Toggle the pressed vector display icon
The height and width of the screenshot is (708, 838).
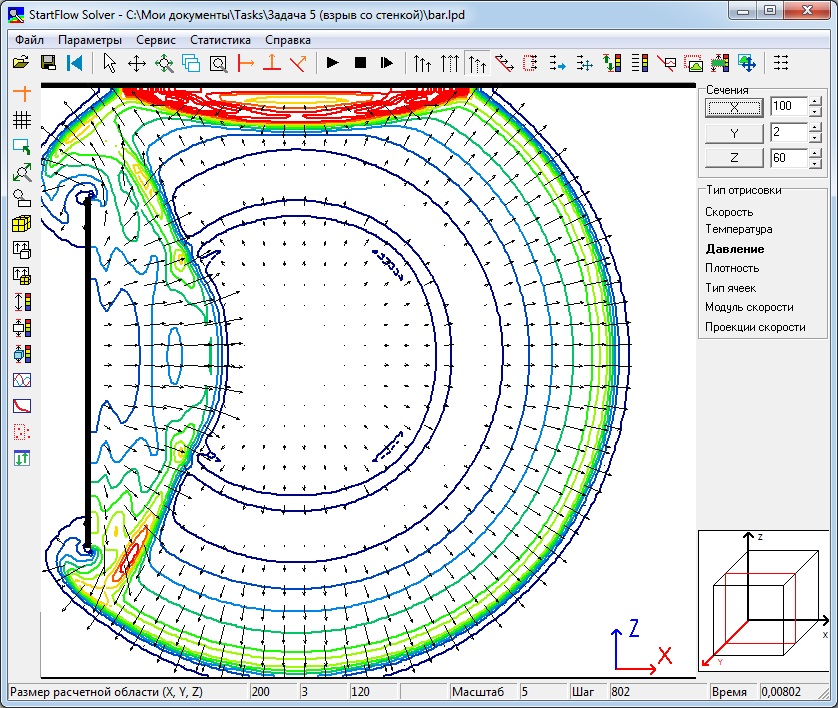(x=477, y=64)
